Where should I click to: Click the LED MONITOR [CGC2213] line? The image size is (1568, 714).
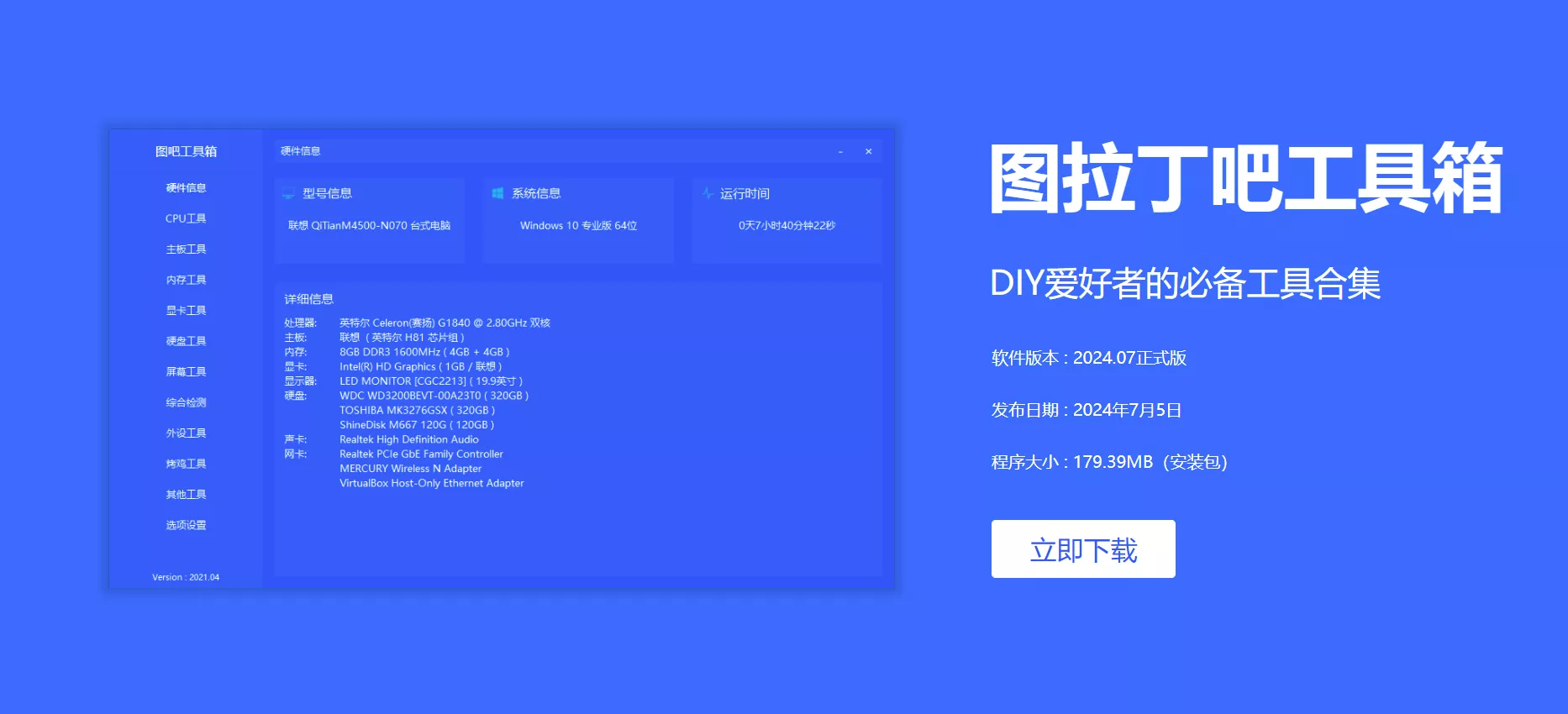431,381
